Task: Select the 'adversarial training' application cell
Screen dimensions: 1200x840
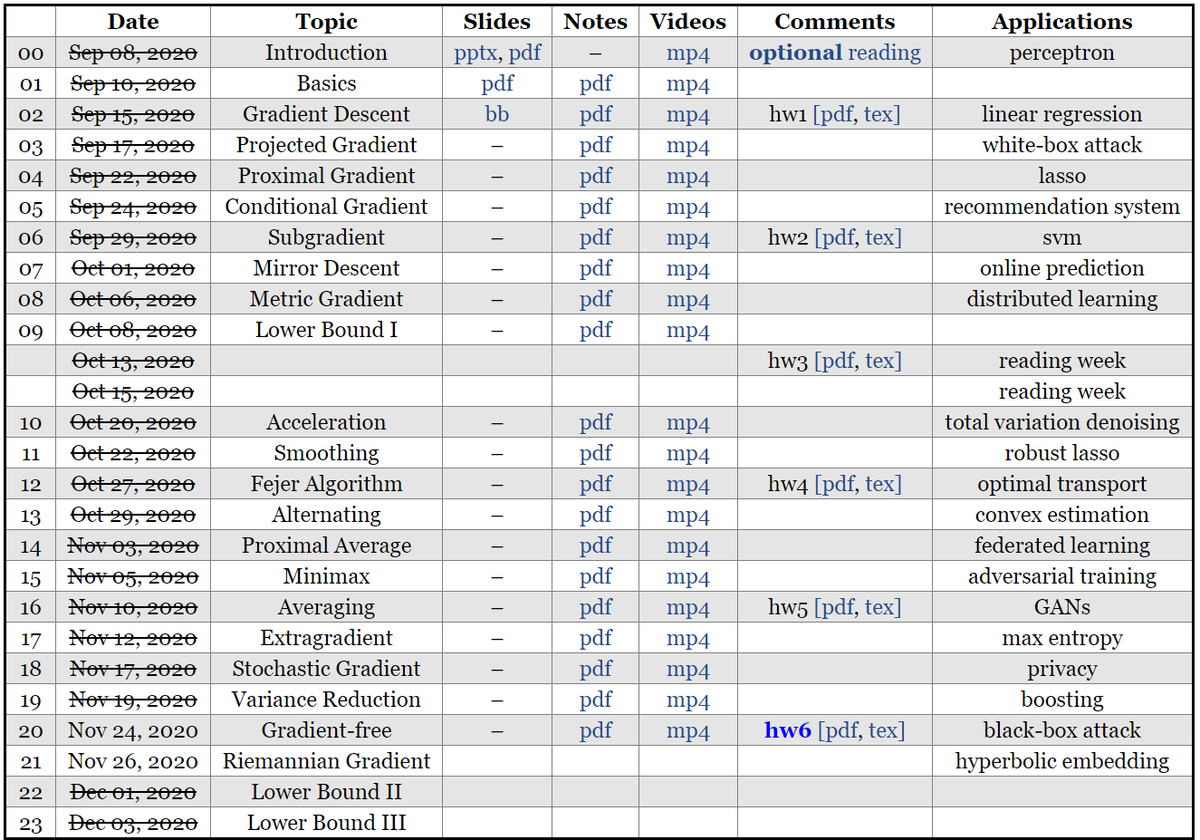Action: [1062, 577]
